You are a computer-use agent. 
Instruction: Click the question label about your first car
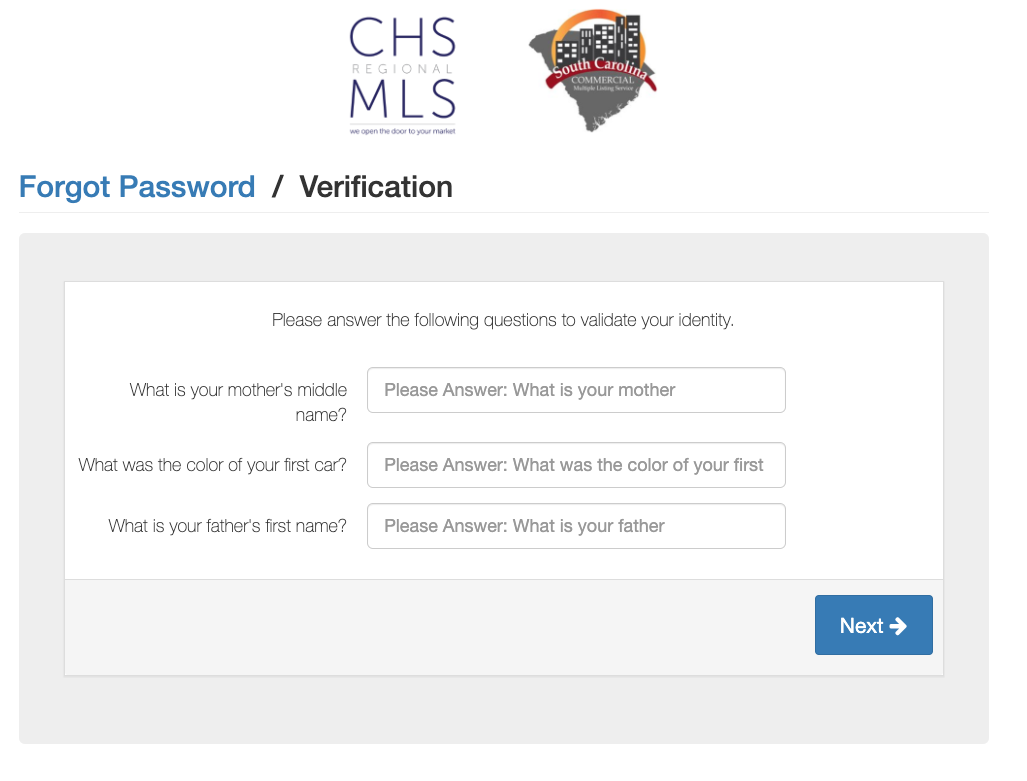tap(212, 465)
